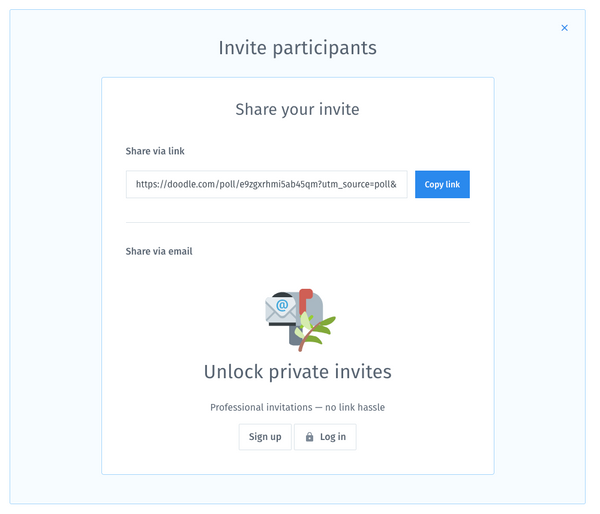600x514 pixels.
Task: Click the divider line above Share via email
Action: click(x=297, y=222)
